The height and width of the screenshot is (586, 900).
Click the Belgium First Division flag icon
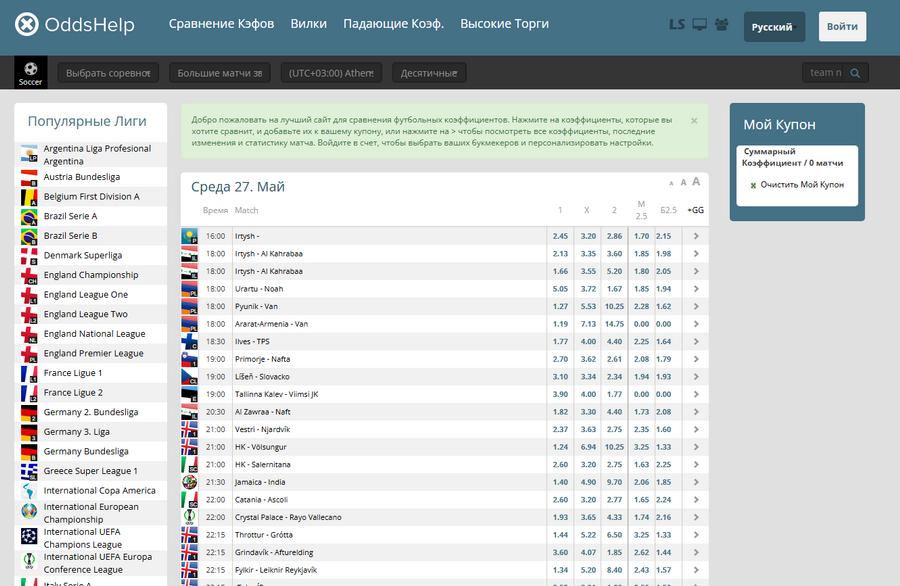(x=29, y=197)
